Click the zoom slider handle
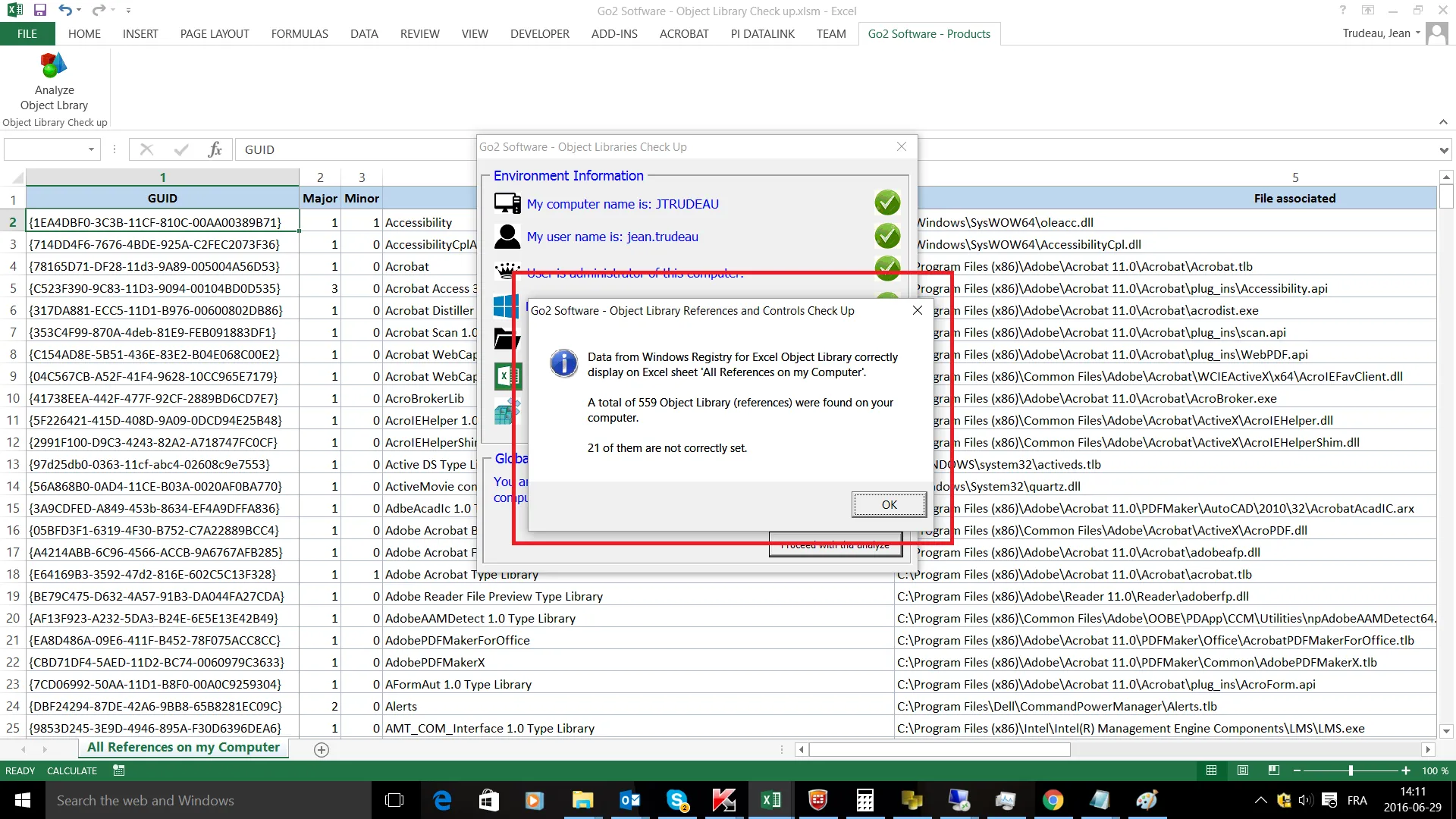Image resolution: width=1456 pixels, height=819 pixels. pos(1351,770)
